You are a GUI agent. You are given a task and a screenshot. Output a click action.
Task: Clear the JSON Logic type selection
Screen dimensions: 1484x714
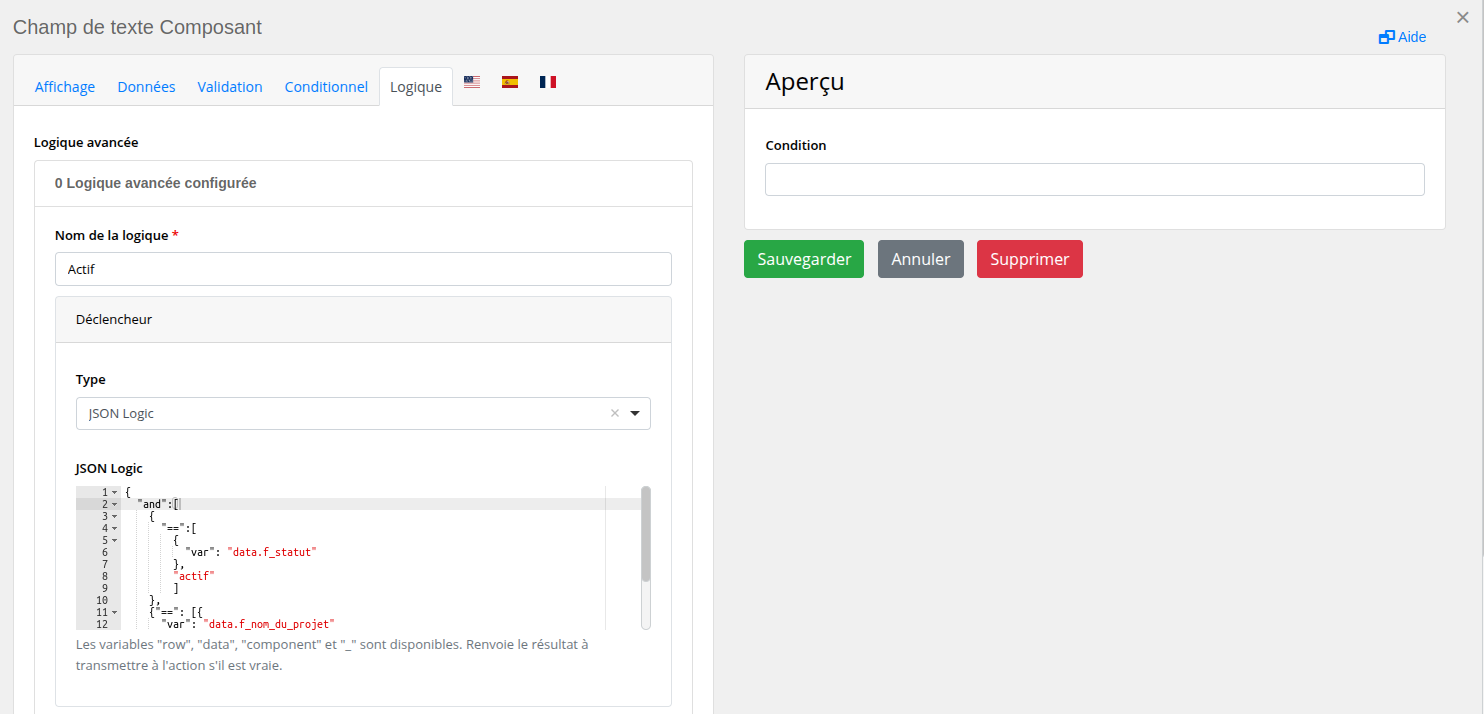[x=615, y=413]
